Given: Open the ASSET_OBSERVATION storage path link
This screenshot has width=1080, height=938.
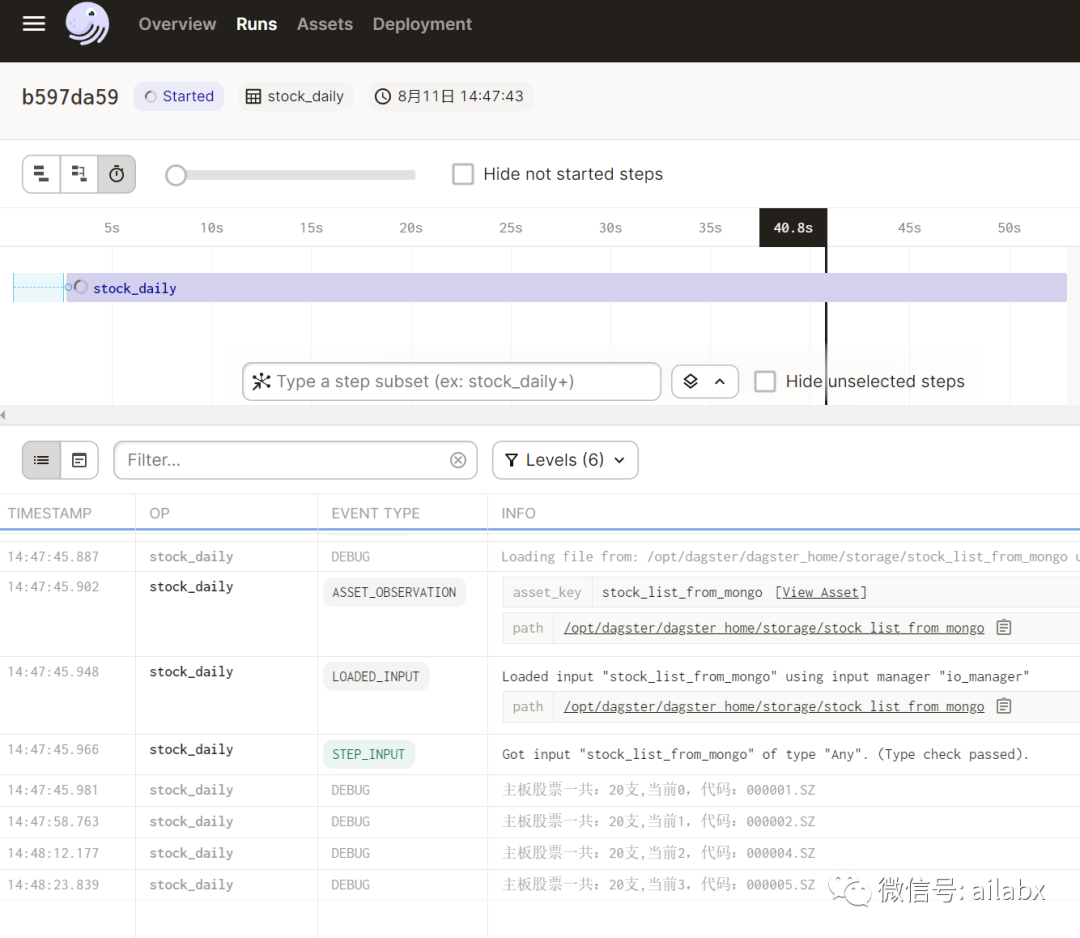Looking at the screenshot, I should pos(773,628).
